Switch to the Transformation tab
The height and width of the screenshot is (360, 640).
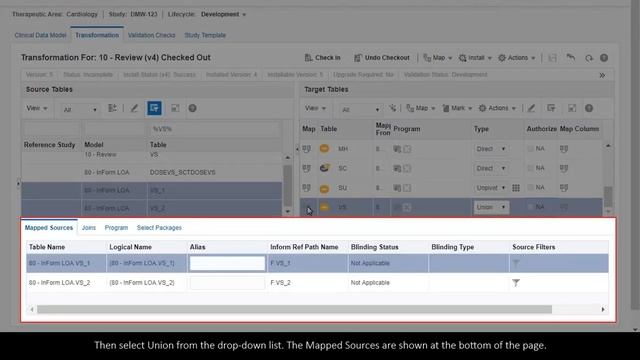tap(97, 36)
